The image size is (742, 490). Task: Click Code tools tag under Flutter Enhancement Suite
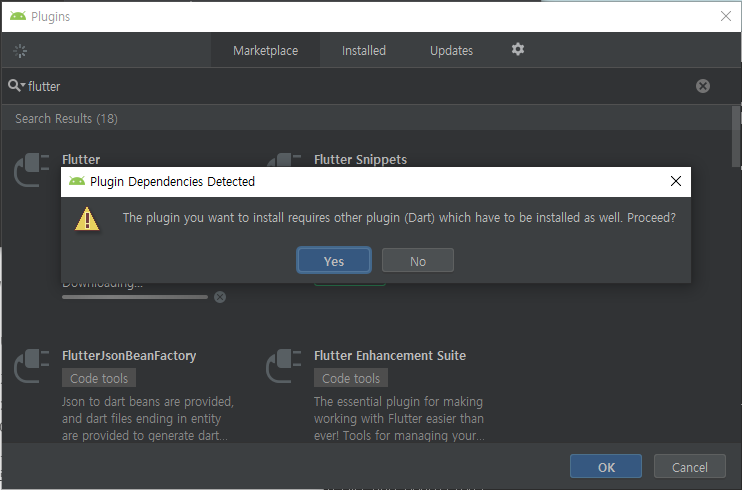click(x=351, y=378)
